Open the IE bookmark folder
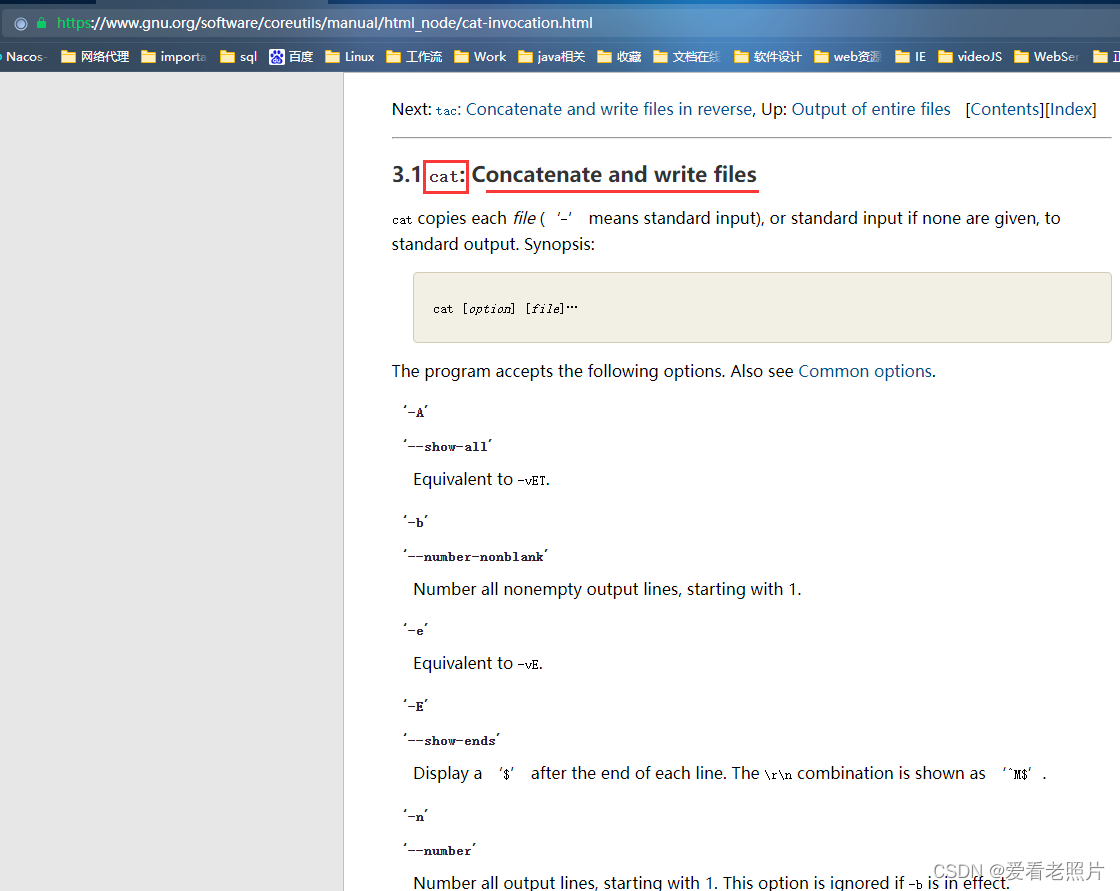 [911, 56]
